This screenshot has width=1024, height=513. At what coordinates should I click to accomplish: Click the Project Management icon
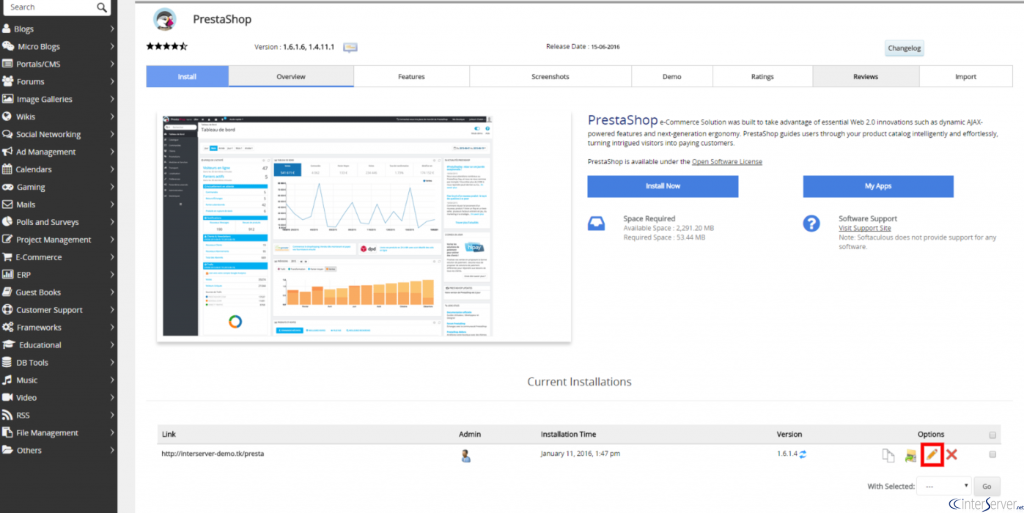pos(7,240)
